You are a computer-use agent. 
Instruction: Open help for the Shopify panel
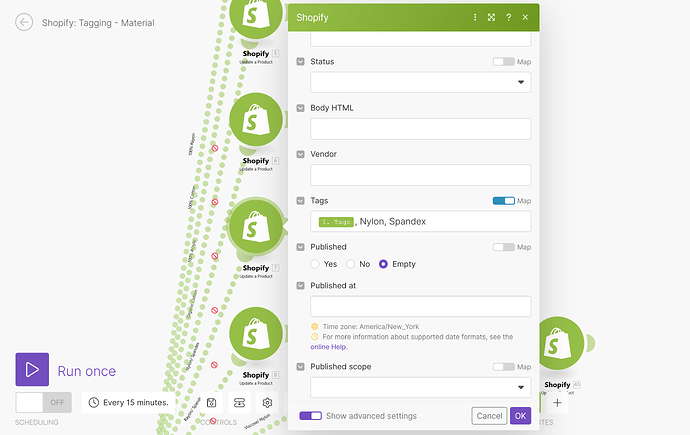pyautogui.click(x=509, y=17)
